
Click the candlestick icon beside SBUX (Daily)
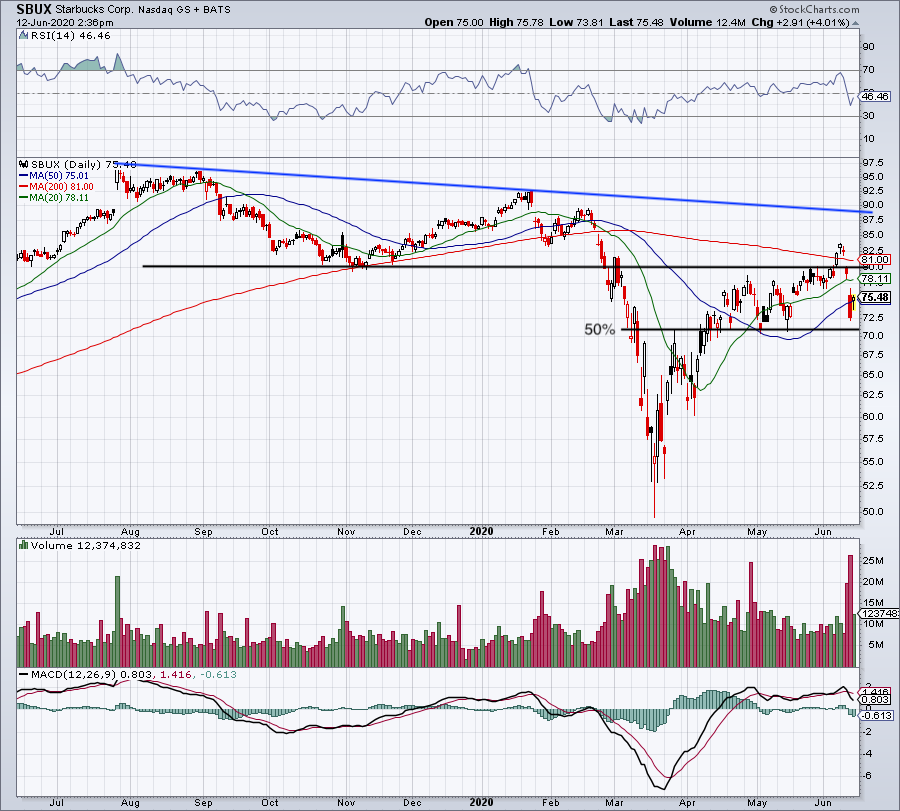(x=24, y=165)
